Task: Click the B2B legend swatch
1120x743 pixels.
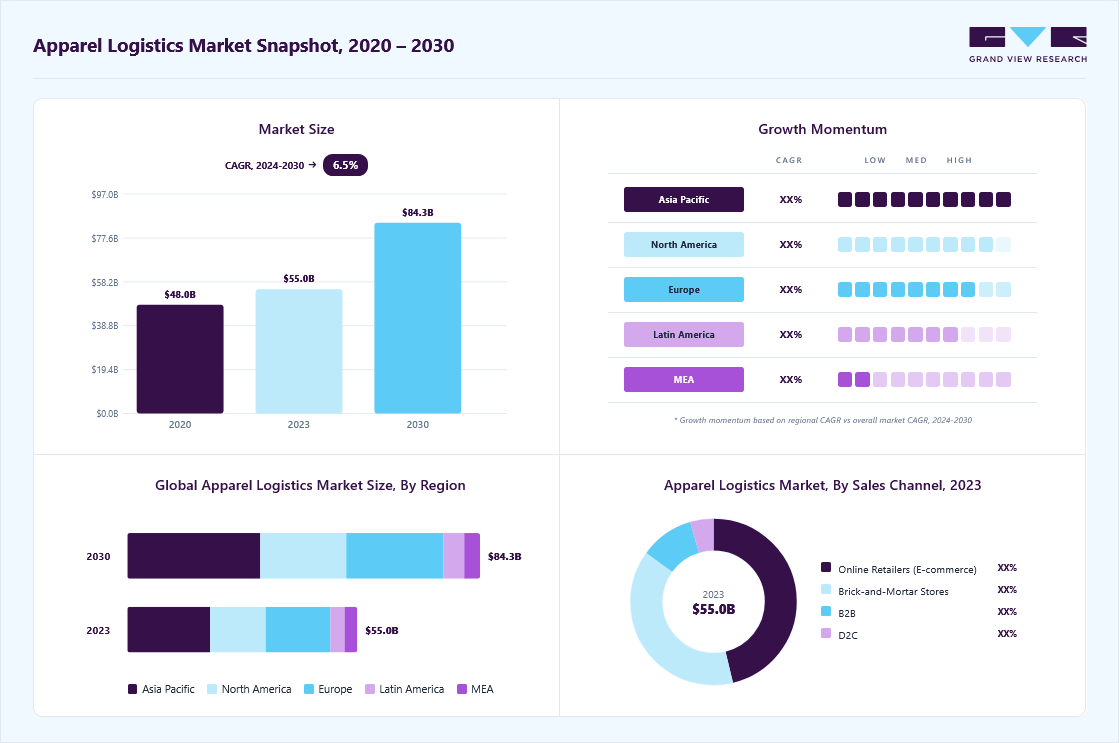Action: 826,612
